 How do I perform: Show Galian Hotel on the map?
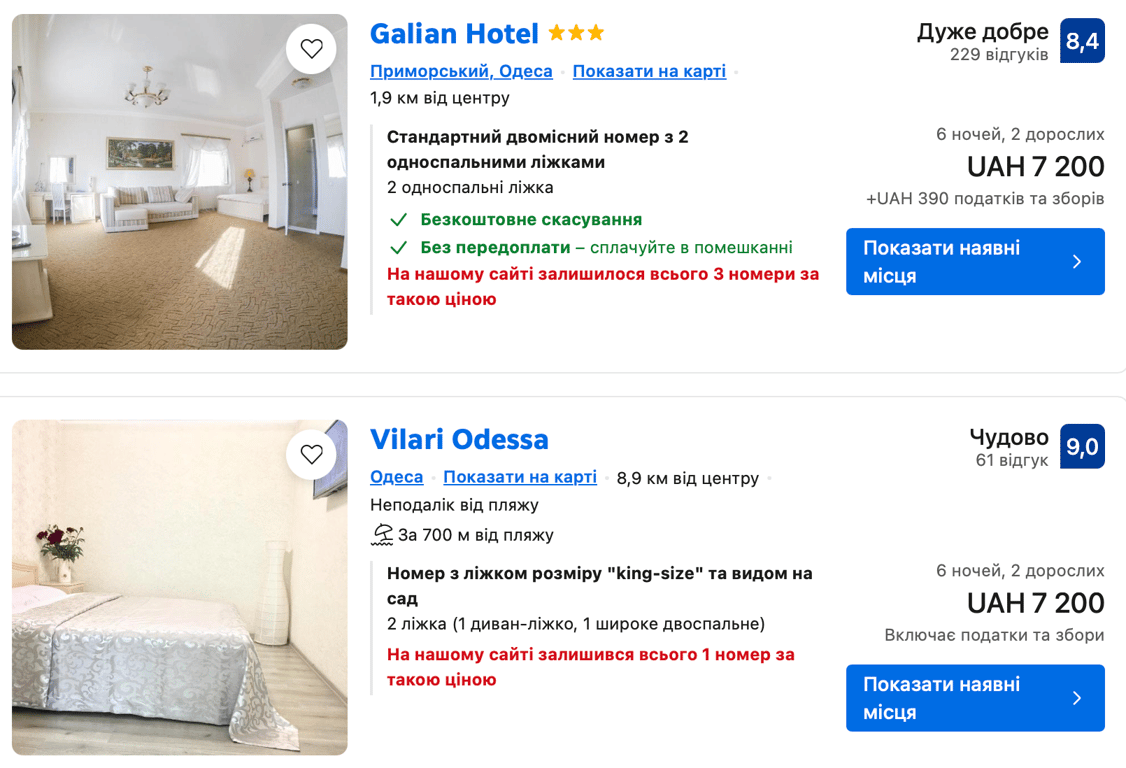tap(649, 71)
